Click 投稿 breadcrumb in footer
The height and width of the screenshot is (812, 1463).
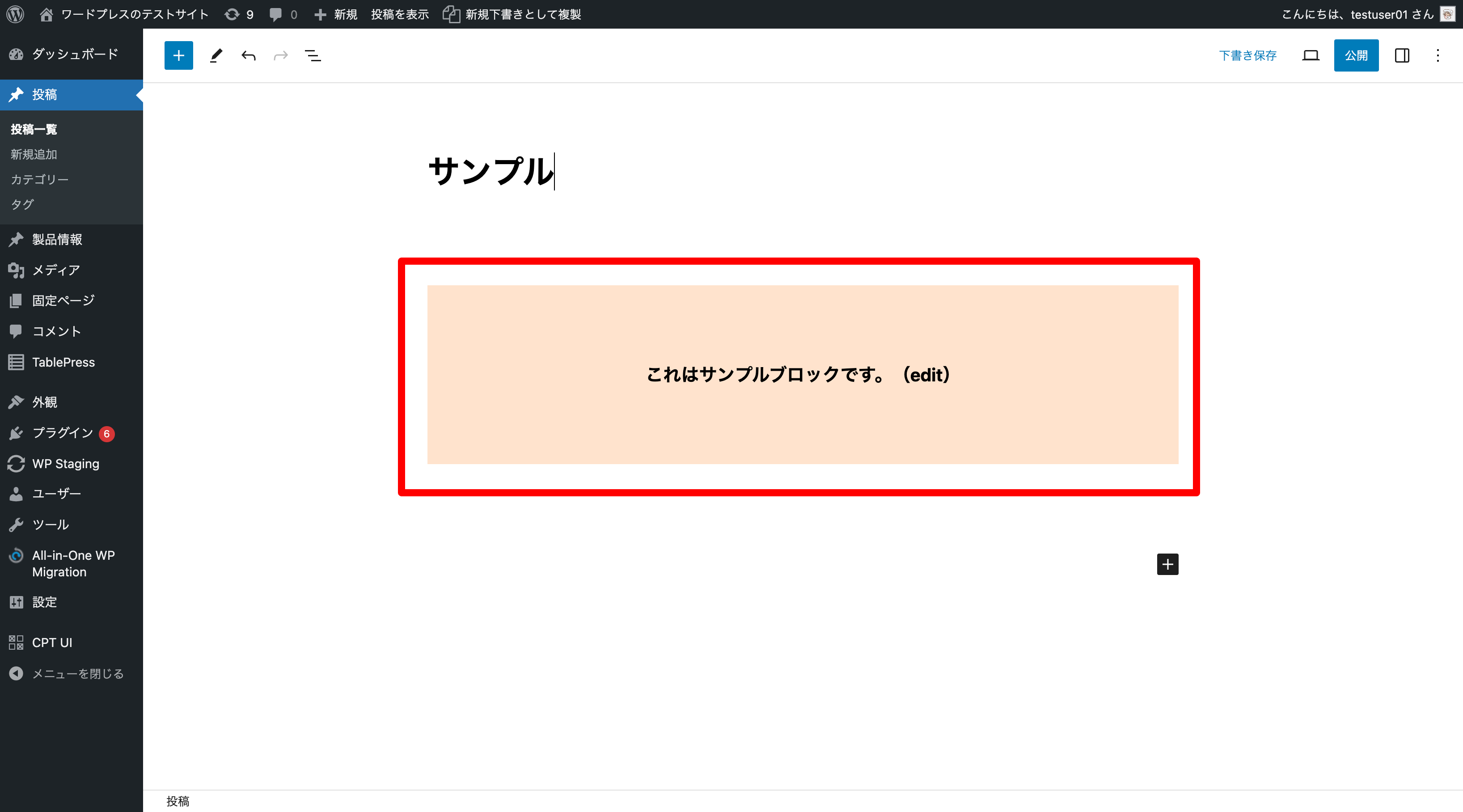178,801
